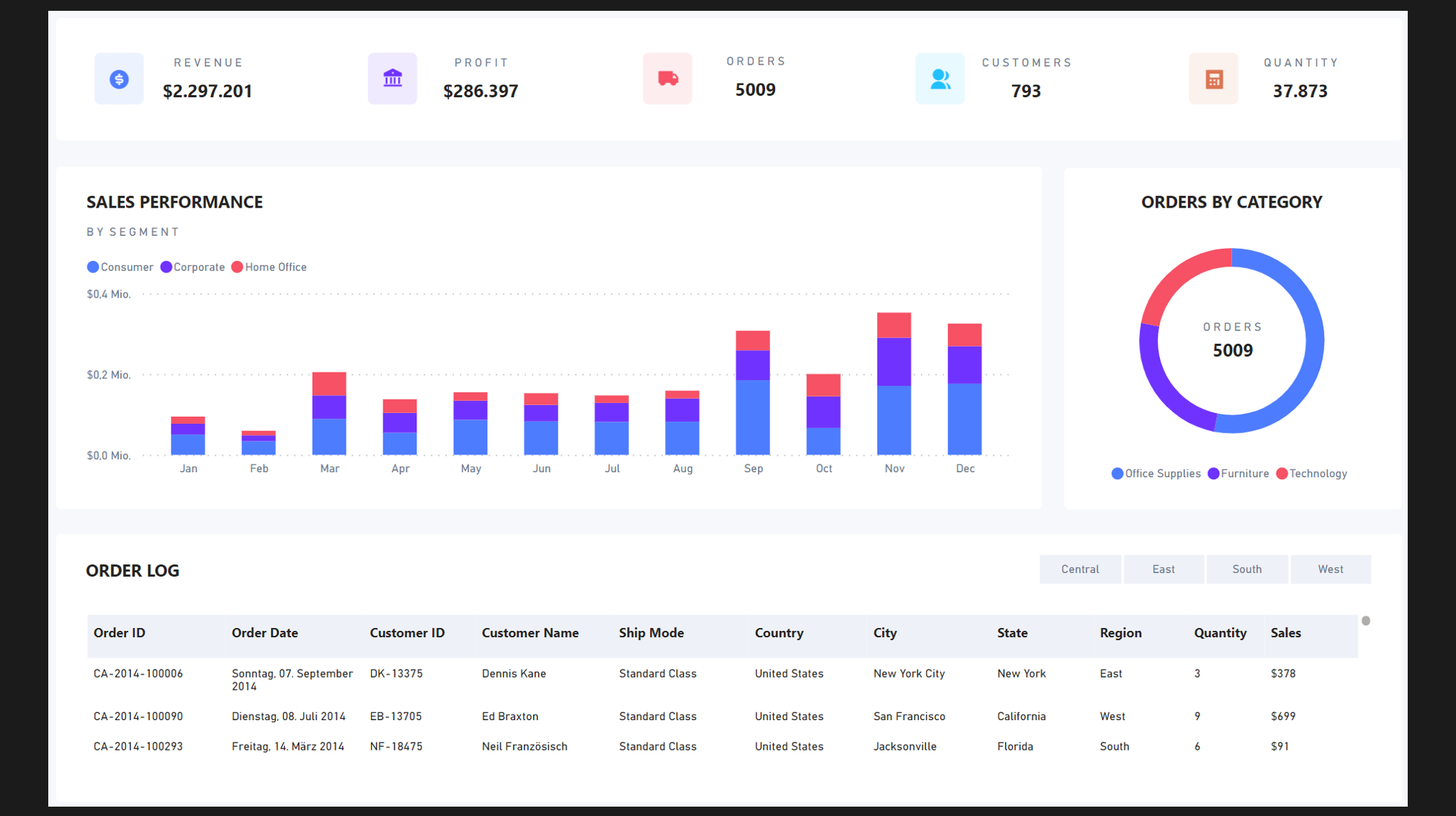Click the orders delivery truck icon
1456x816 pixels.
(667, 79)
